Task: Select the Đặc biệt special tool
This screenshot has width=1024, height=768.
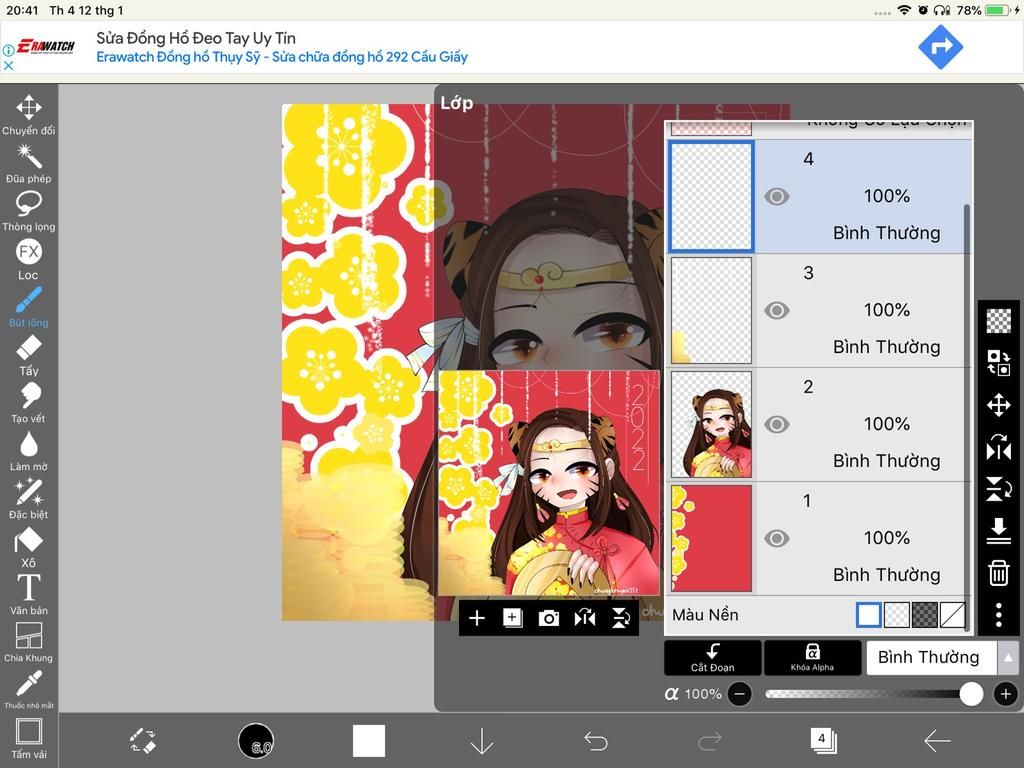Action: click(x=28, y=500)
